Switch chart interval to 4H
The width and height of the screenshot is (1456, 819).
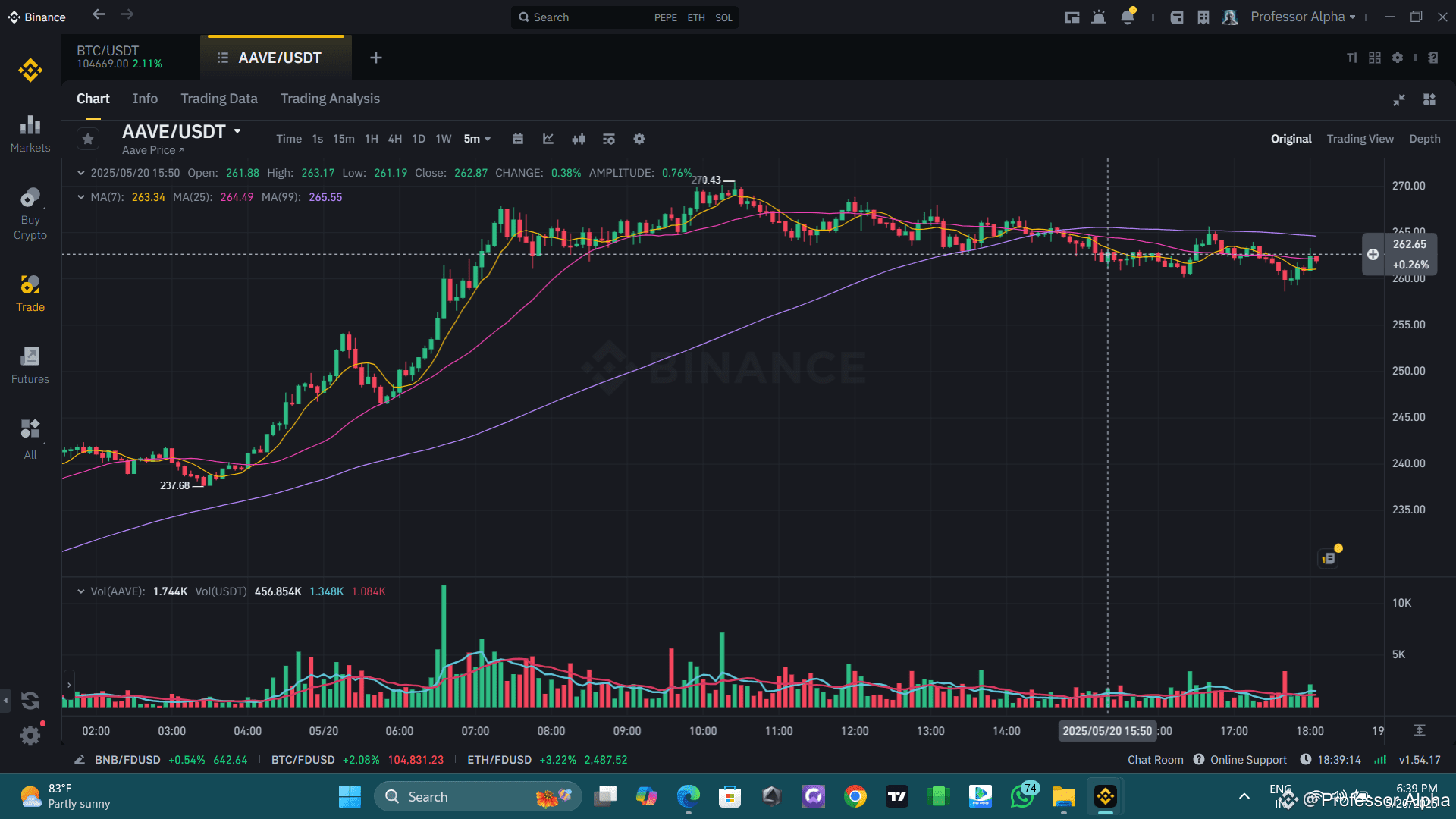pyautogui.click(x=395, y=139)
